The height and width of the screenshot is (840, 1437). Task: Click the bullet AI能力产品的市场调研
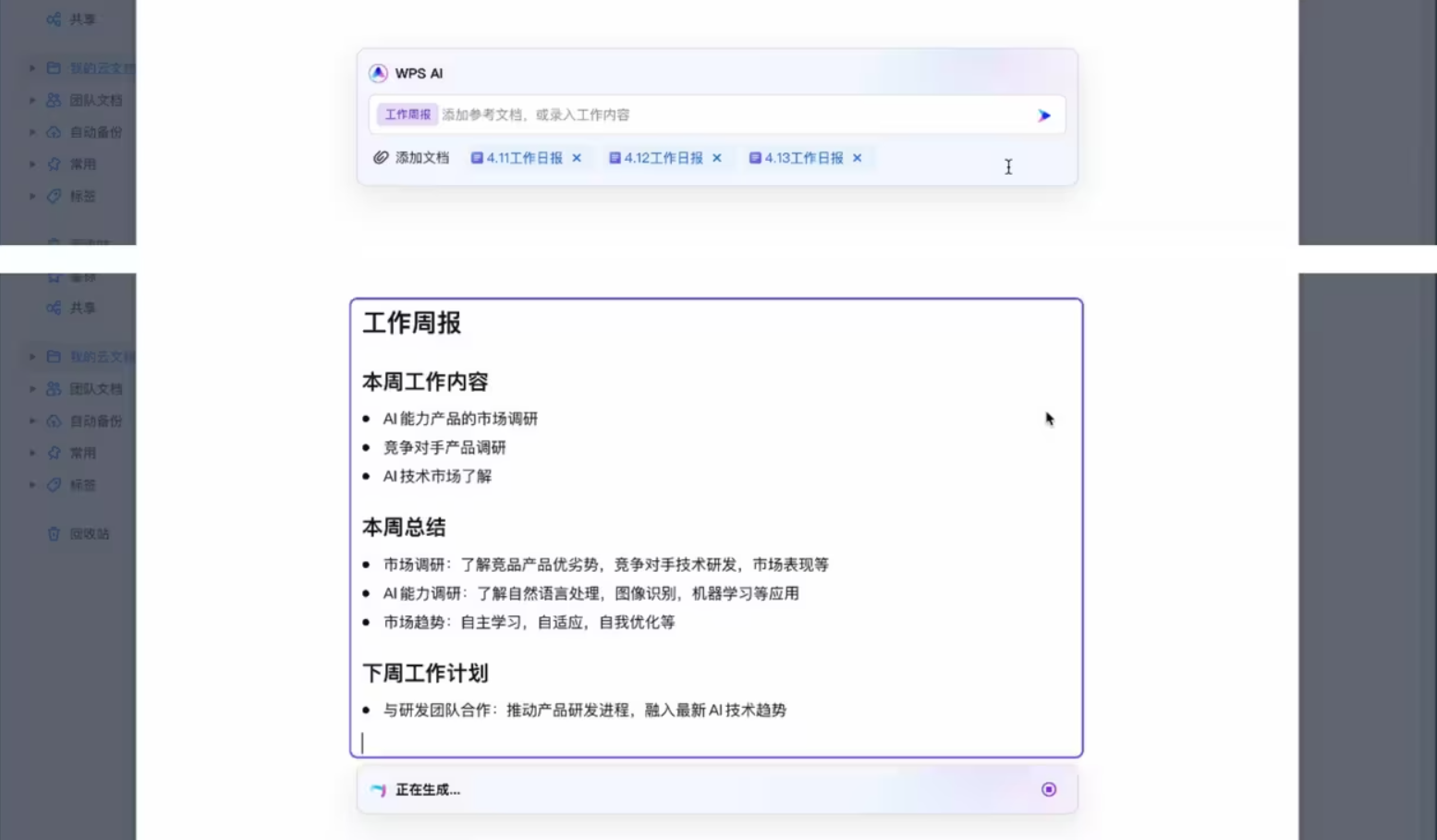pos(460,419)
